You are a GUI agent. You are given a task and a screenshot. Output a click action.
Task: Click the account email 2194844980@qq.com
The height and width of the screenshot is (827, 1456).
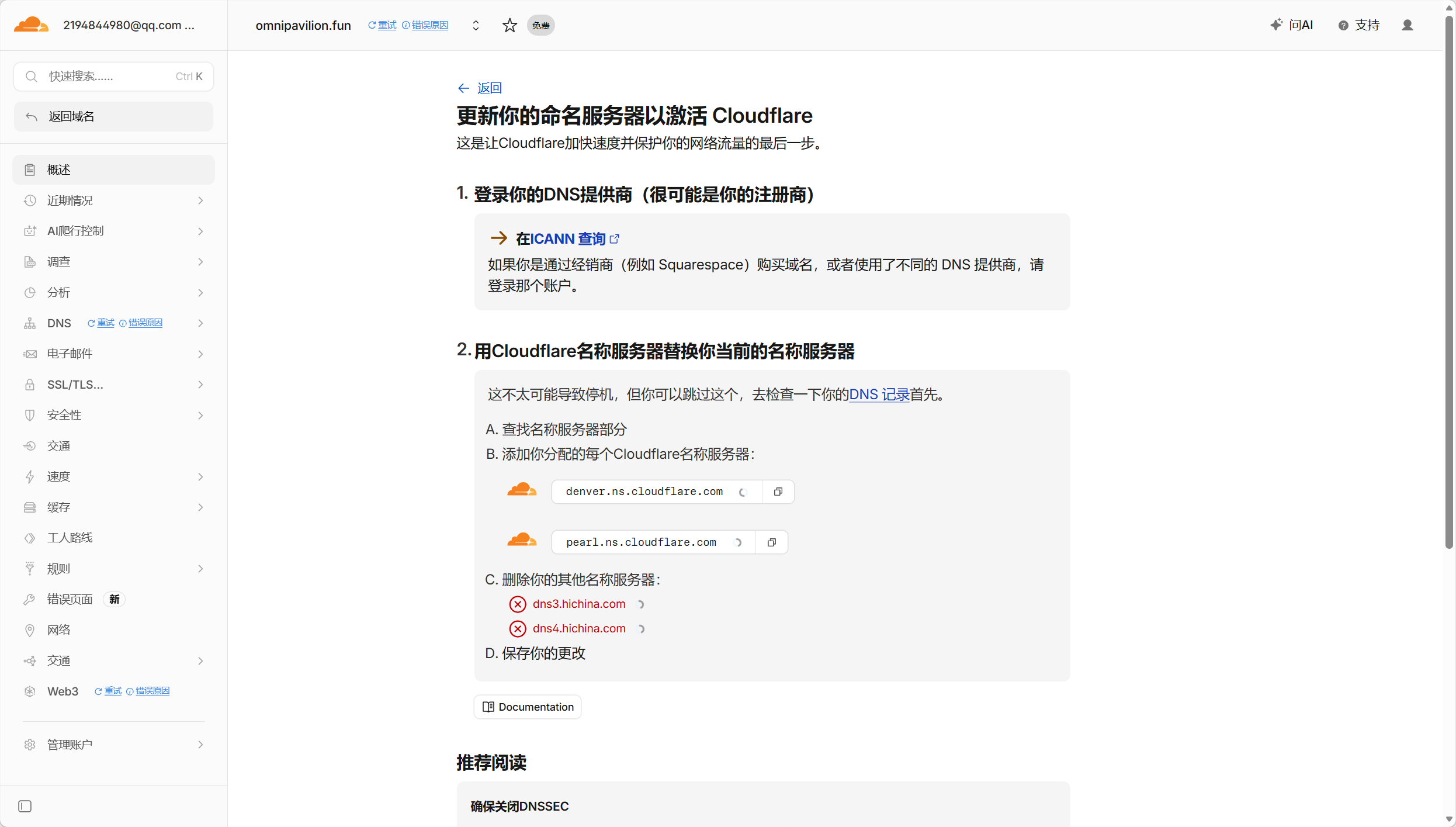coord(129,25)
